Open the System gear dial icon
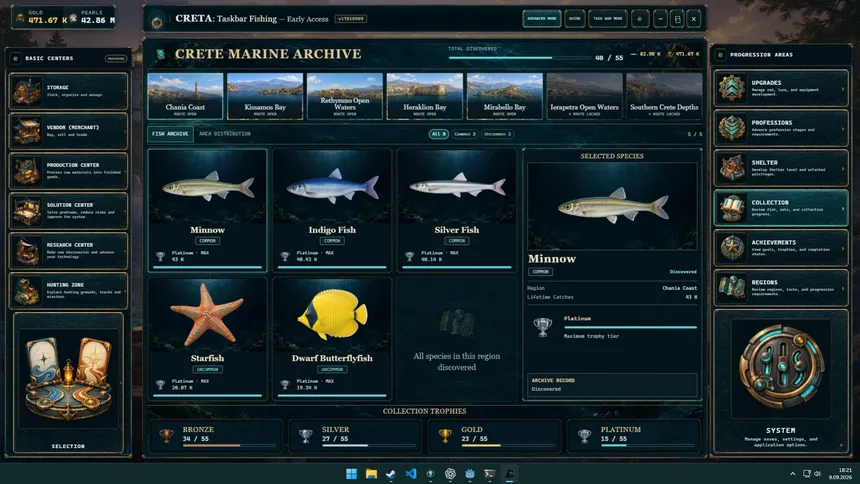This screenshot has height=484, width=860. click(x=781, y=366)
